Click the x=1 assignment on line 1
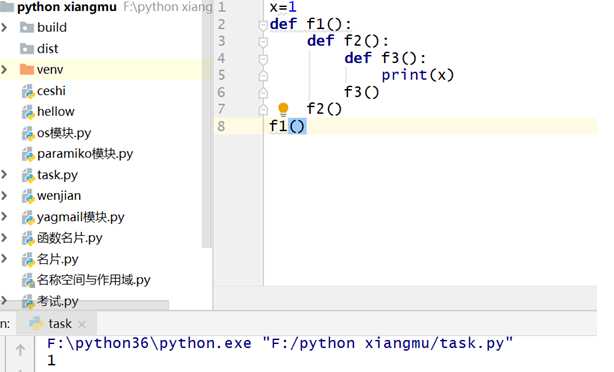 [283, 7]
